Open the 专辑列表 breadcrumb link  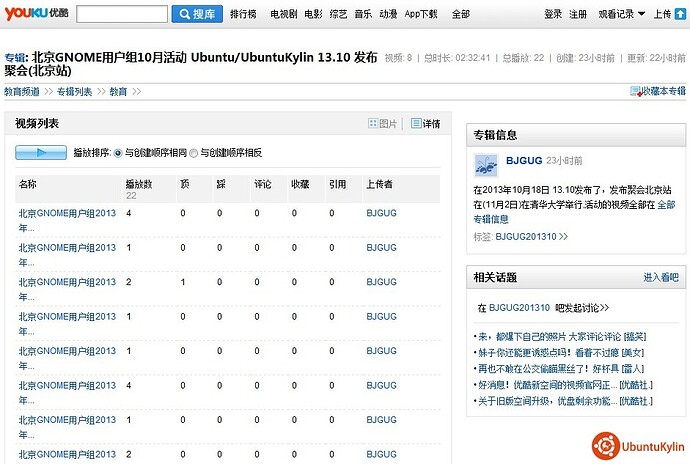(x=74, y=92)
